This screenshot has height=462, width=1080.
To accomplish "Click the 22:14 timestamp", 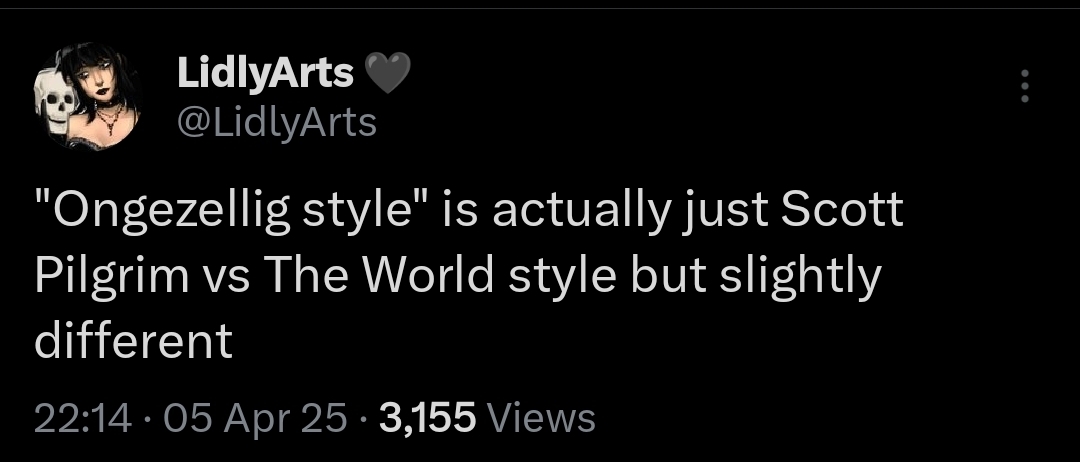I will click(82, 417).
